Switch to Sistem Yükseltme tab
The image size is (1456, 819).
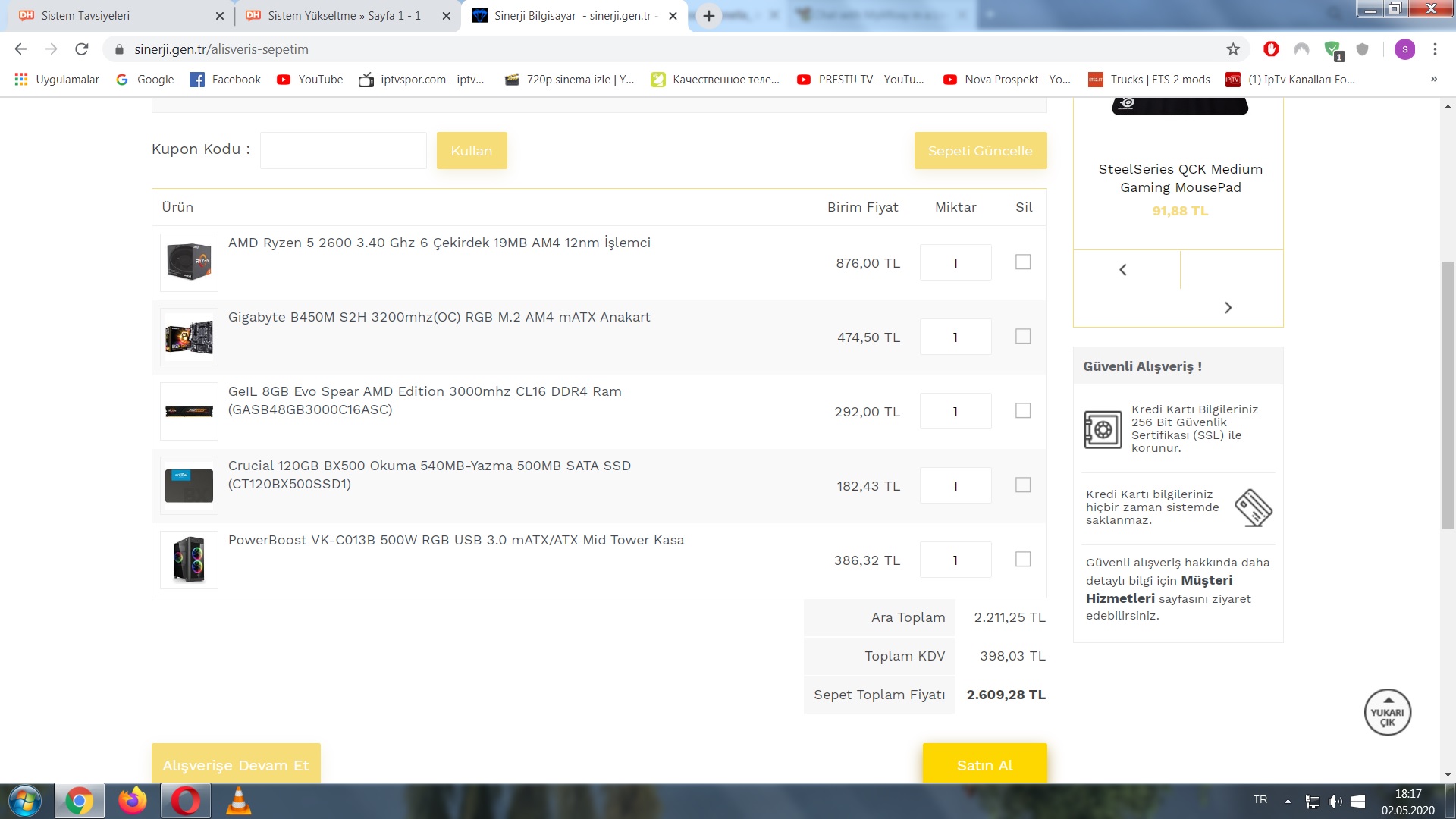pos(344,16)
